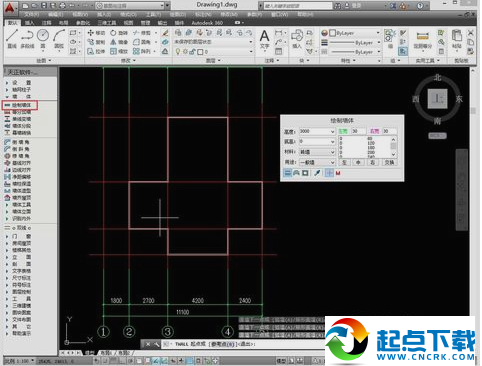This screenshot has width=482, height=366.
Task: Click the 中 center alignment button
Action: 358,162
